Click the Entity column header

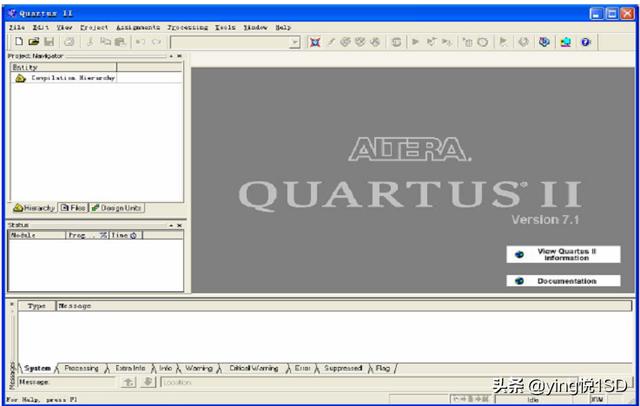tap(64, 67)
